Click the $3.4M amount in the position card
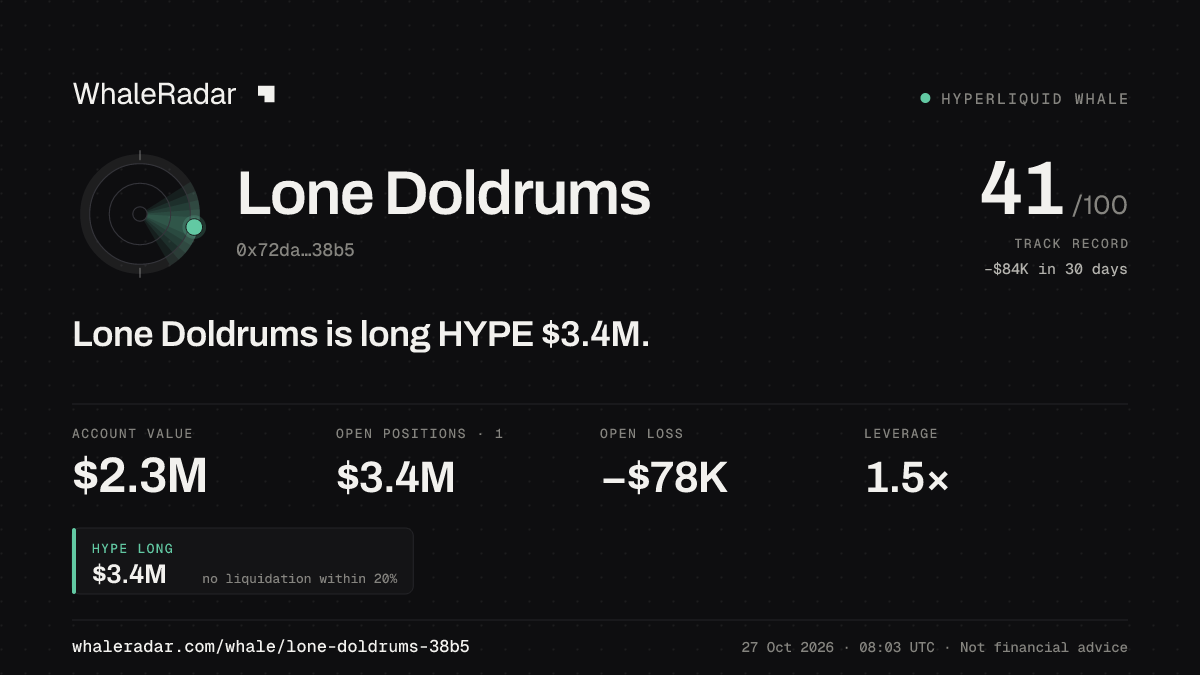Viewport: 1200px width, 675px height. coord(129,574)
